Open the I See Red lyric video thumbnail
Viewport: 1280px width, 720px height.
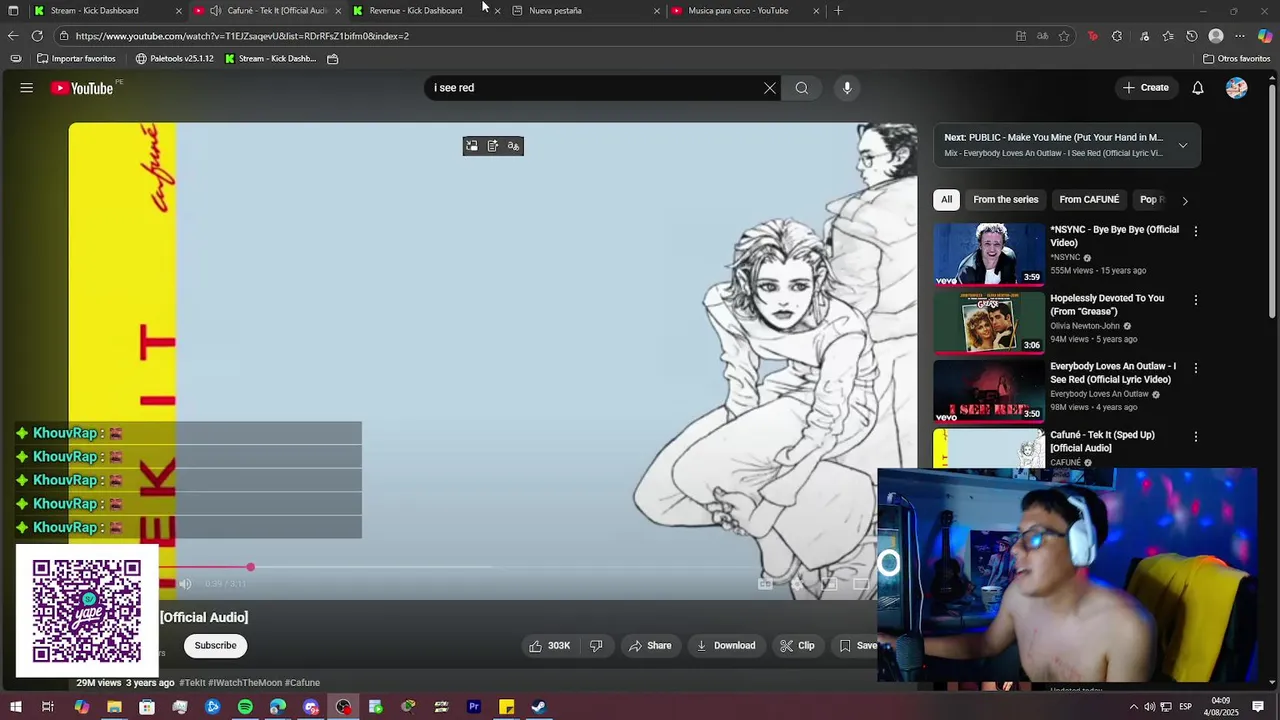tap(989, 391)
